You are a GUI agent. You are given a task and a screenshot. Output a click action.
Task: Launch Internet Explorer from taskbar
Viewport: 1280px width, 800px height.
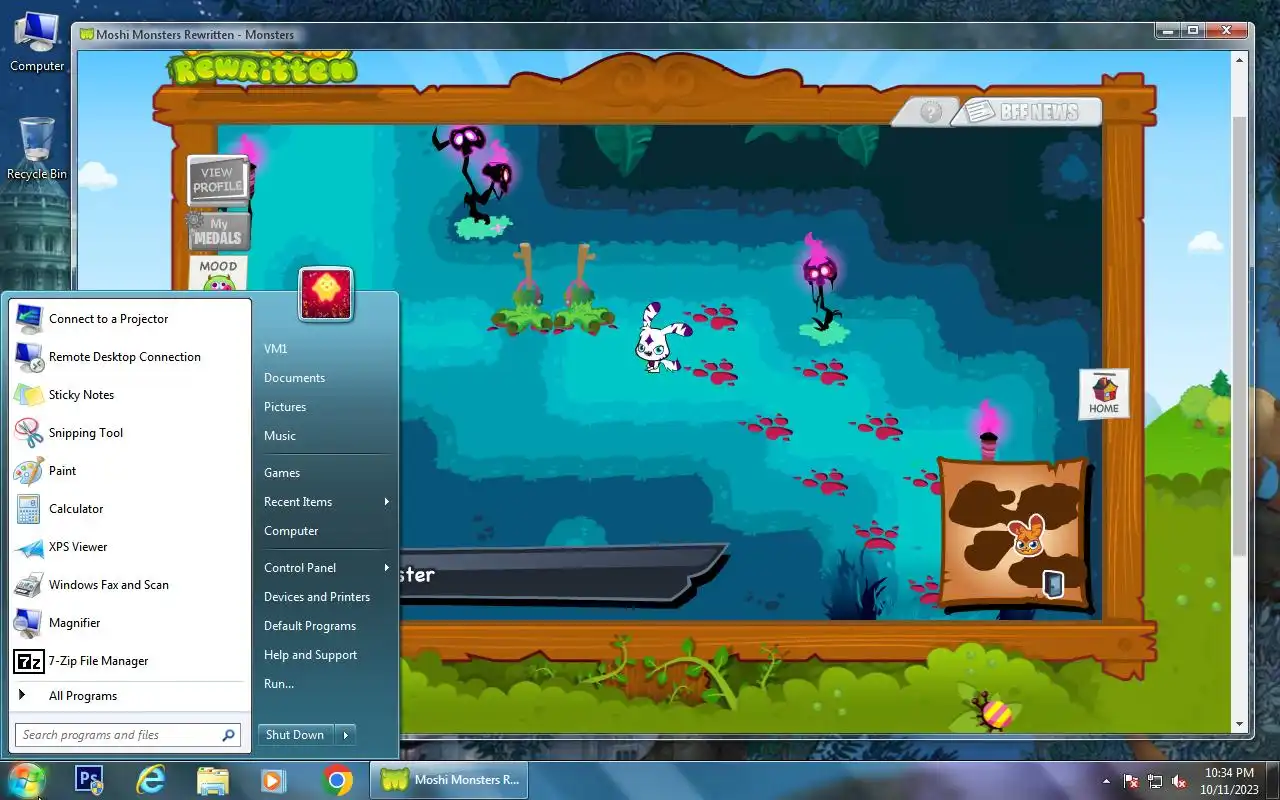(151, 780)
